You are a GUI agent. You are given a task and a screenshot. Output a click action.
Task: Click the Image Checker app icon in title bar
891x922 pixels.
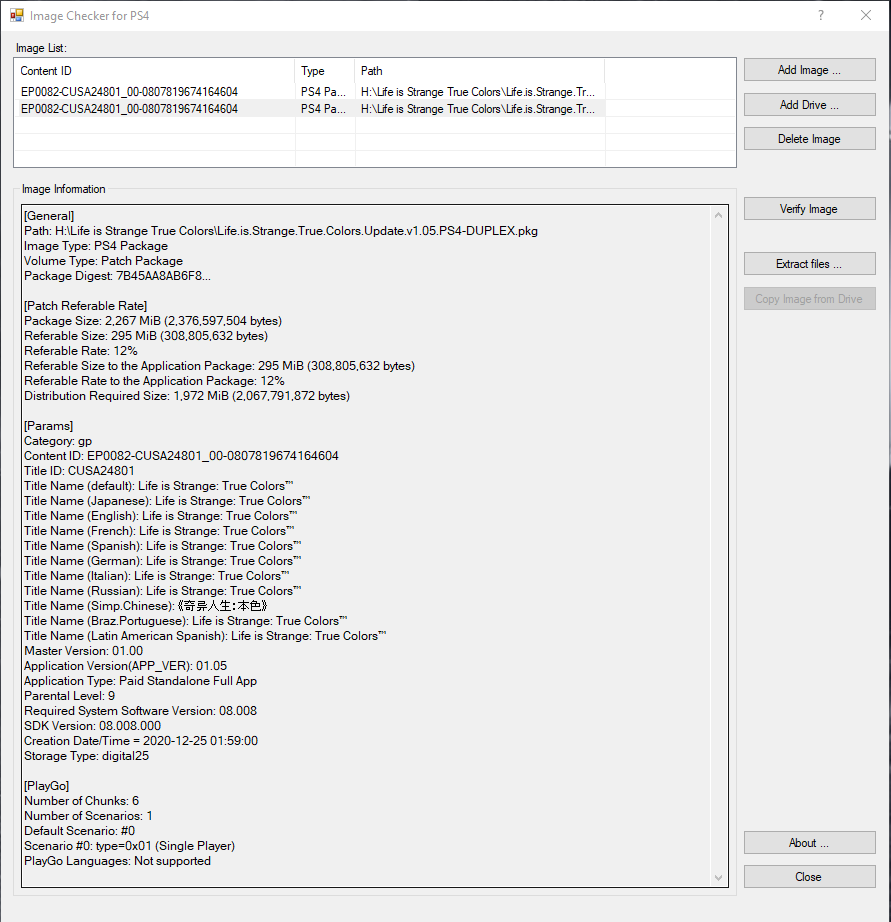[x=16, y=15]
